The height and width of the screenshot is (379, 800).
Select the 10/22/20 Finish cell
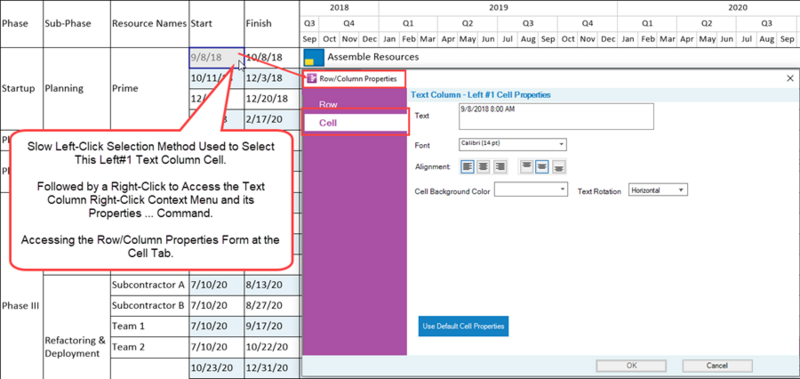tap(271, 347)
